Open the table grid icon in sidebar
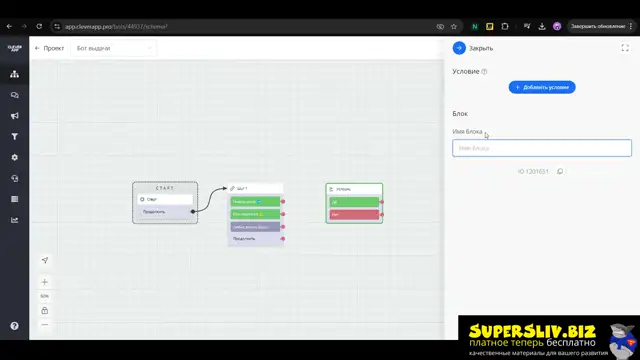 pyautogui.click(x=14, y=199)
